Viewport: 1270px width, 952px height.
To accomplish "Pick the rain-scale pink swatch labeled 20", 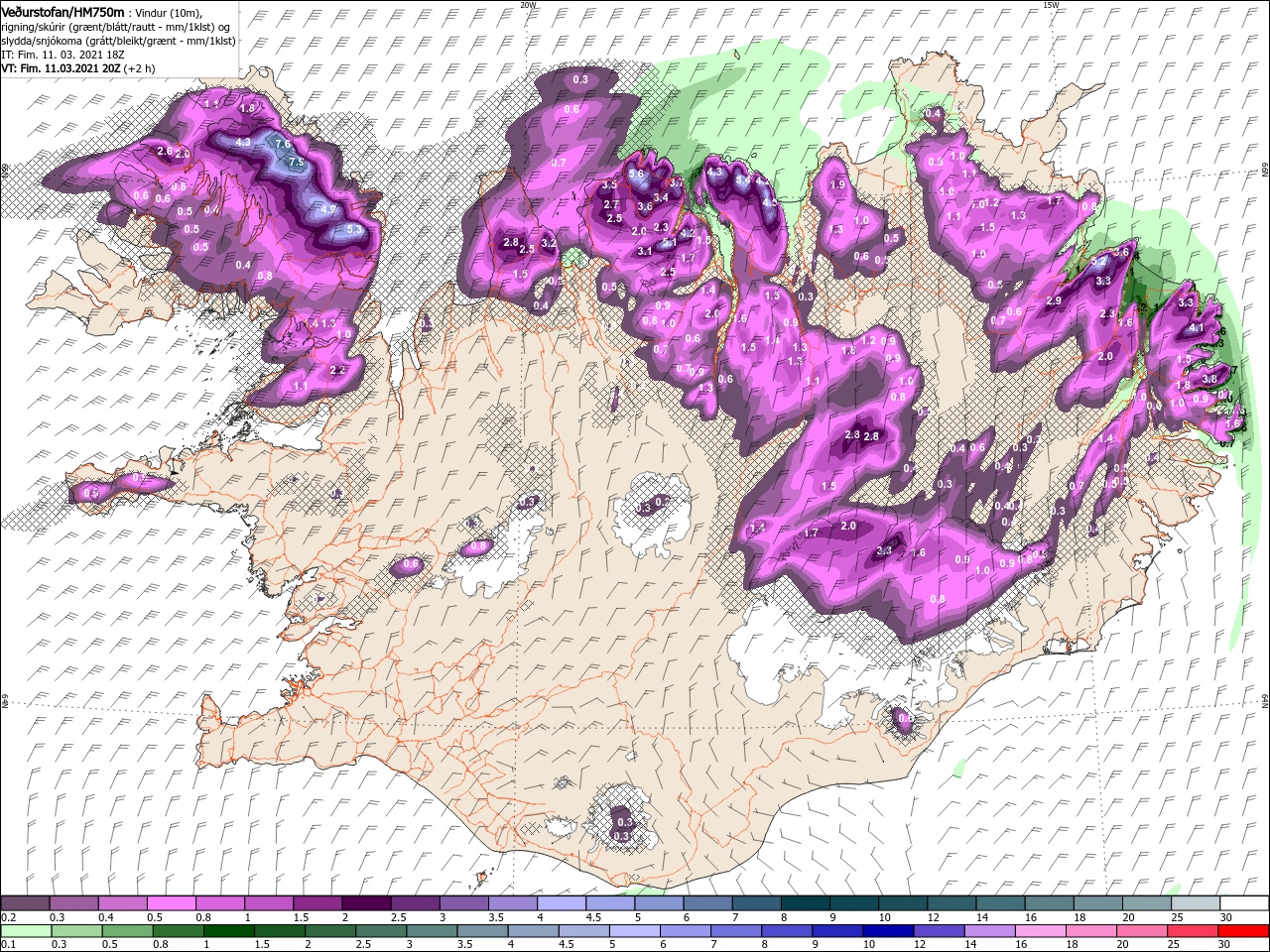I will click(x=1141, y=930).
